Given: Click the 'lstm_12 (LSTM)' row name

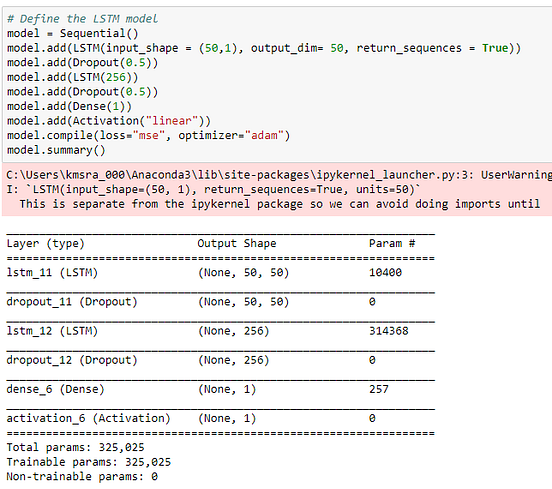Looking at the screenshot, I should pyautogui.click(x=52, y=331).
